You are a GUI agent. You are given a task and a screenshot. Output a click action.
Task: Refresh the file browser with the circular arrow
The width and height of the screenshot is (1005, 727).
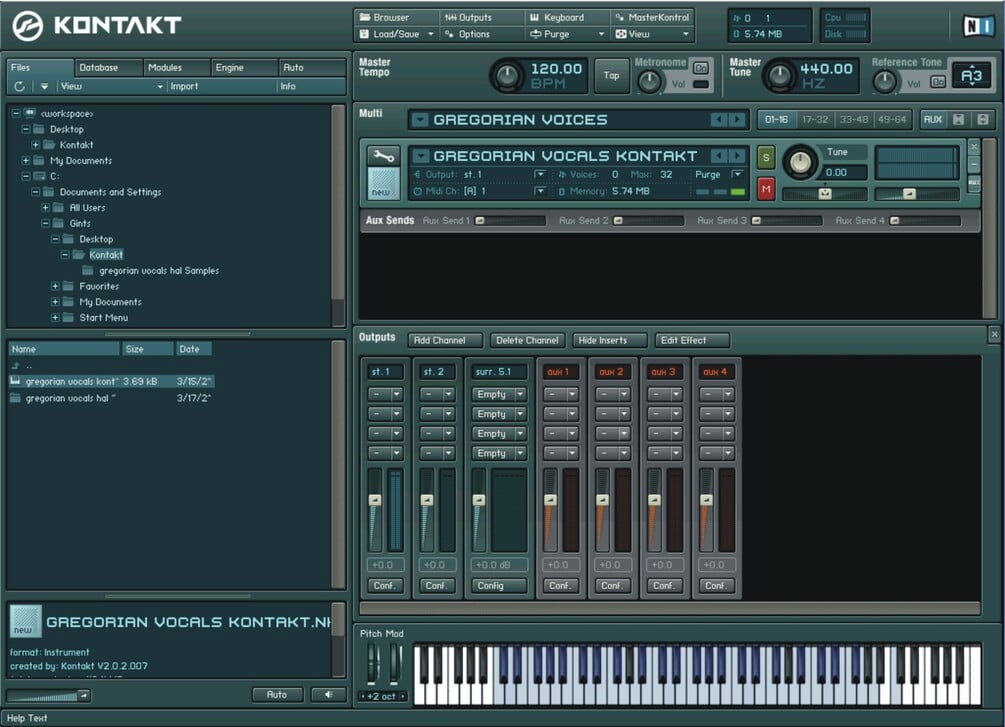tap(20, 86)
